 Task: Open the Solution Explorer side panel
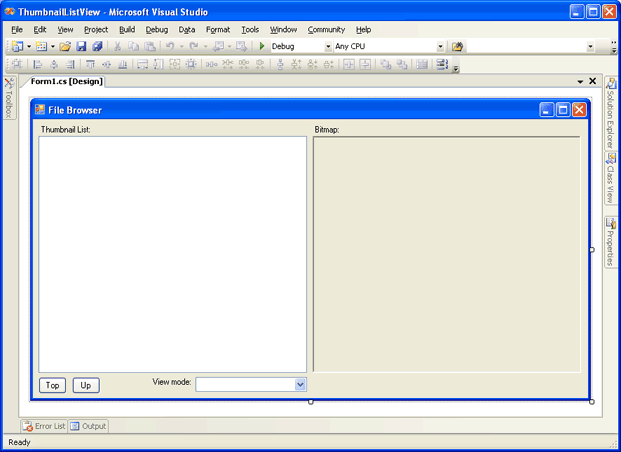coord(611,120)
